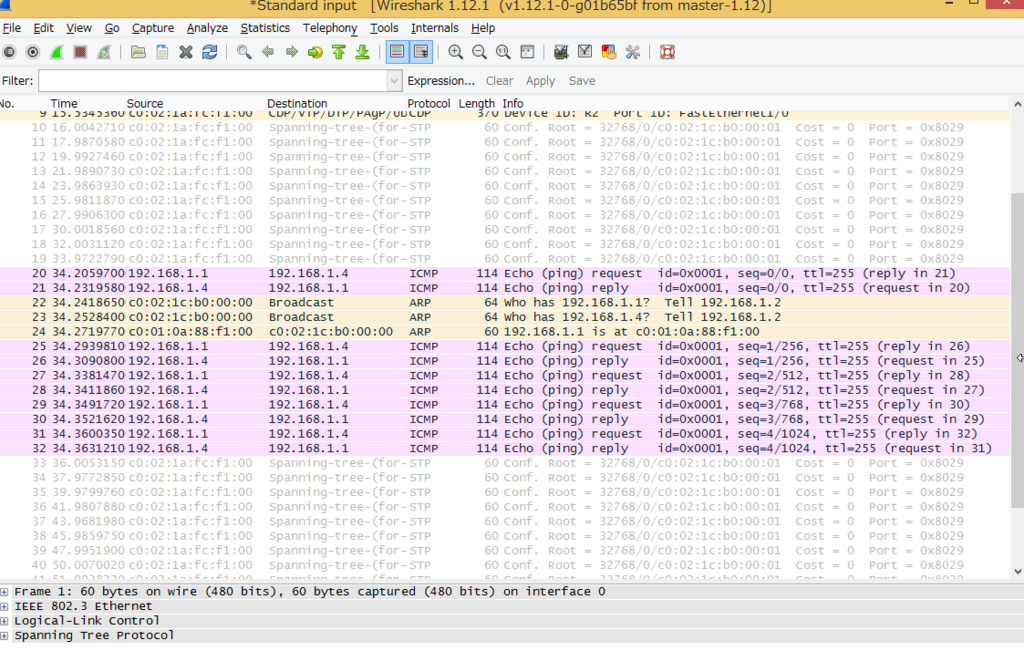Open preferences (wrench and screwdriver)
This screenshot has width=1024, height=661.
click(632, 52)
